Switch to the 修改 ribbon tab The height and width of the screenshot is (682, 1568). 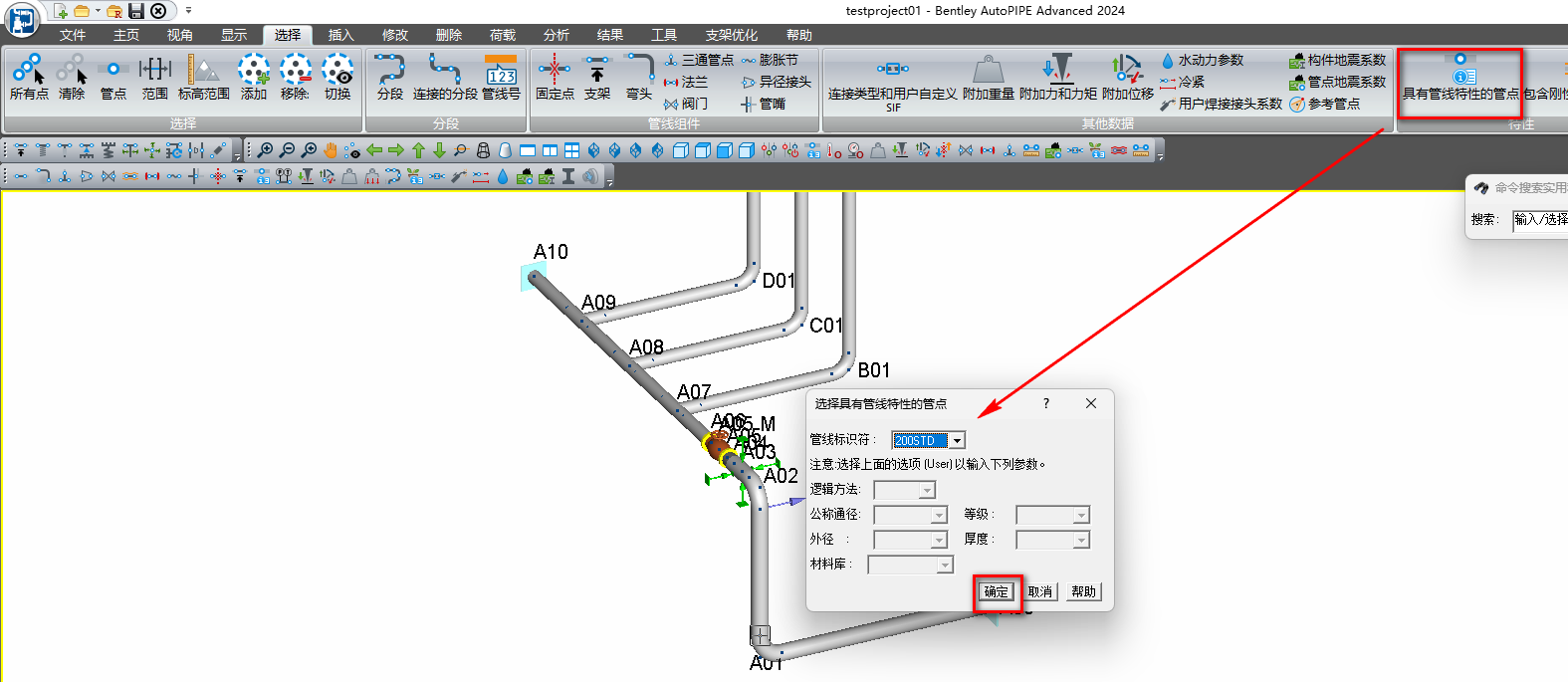[x=395, y=35]
